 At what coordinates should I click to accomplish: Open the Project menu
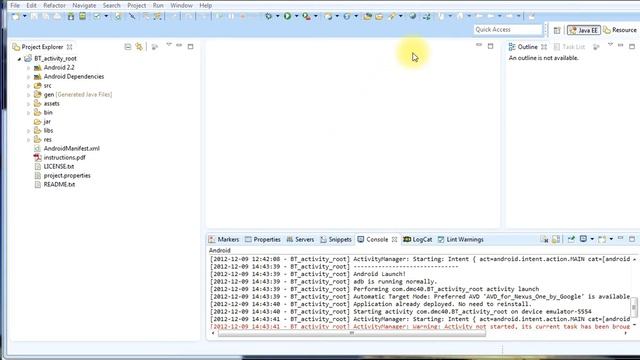(137, 5)
